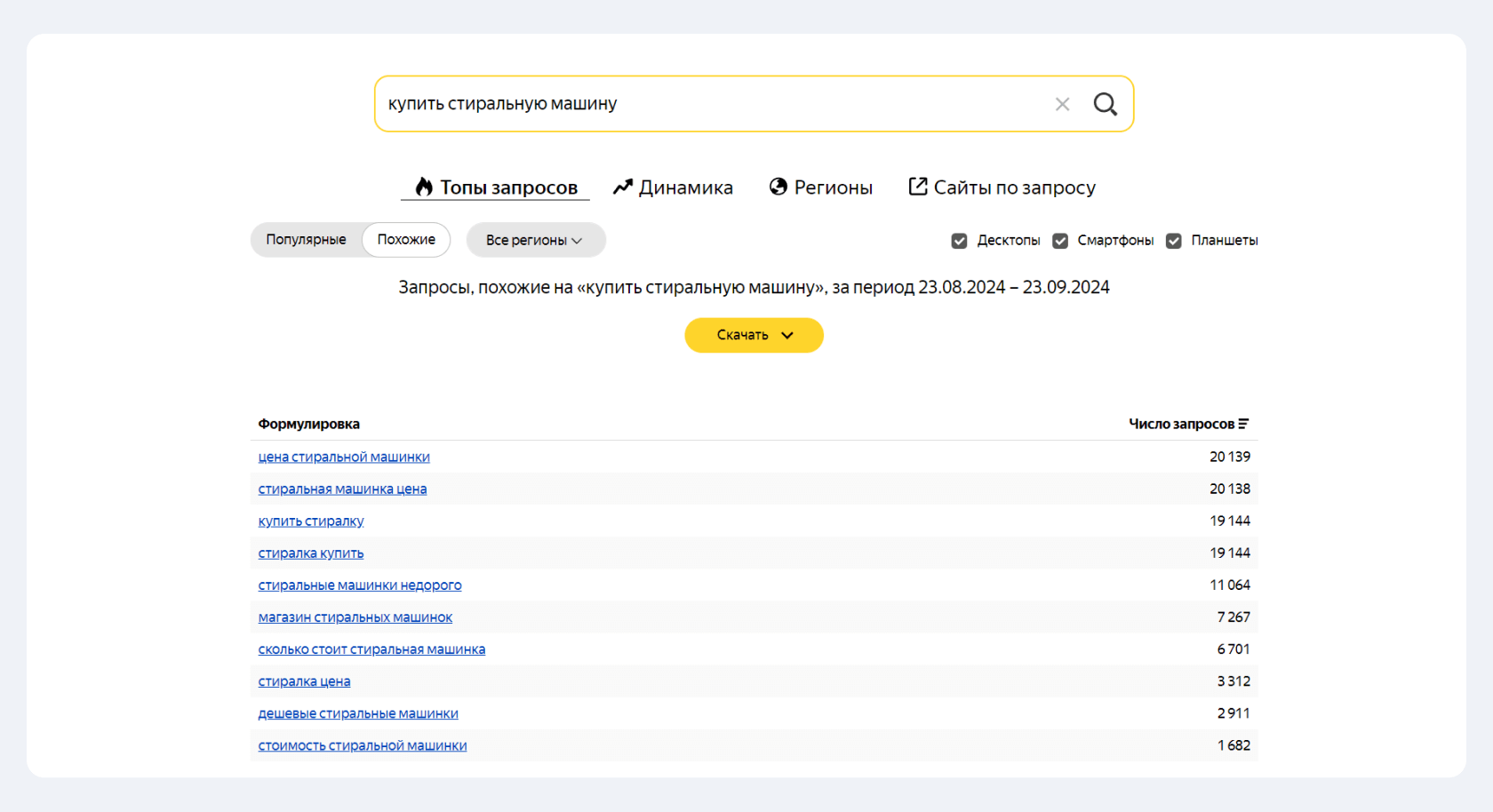Open the chevron on the Скачать button
Image resolution: width=1493 pixels, height=812 pixels.
[786, 335]
